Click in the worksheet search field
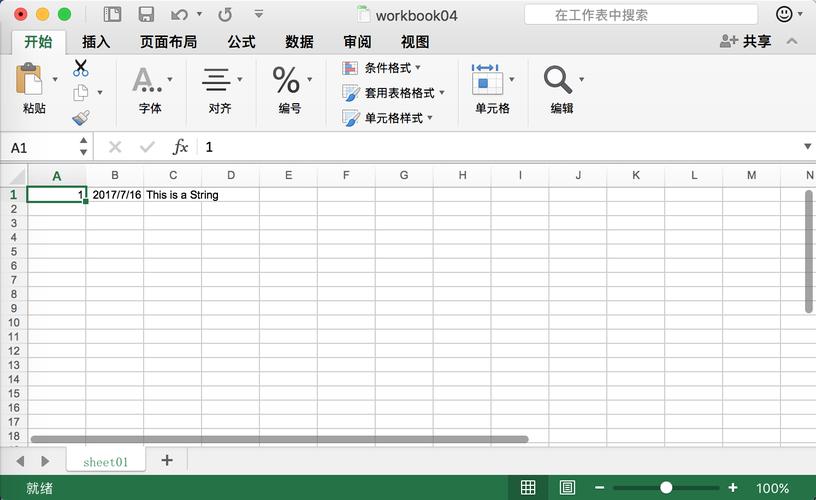Screen dimensions: 816x500 pos(641,15)
